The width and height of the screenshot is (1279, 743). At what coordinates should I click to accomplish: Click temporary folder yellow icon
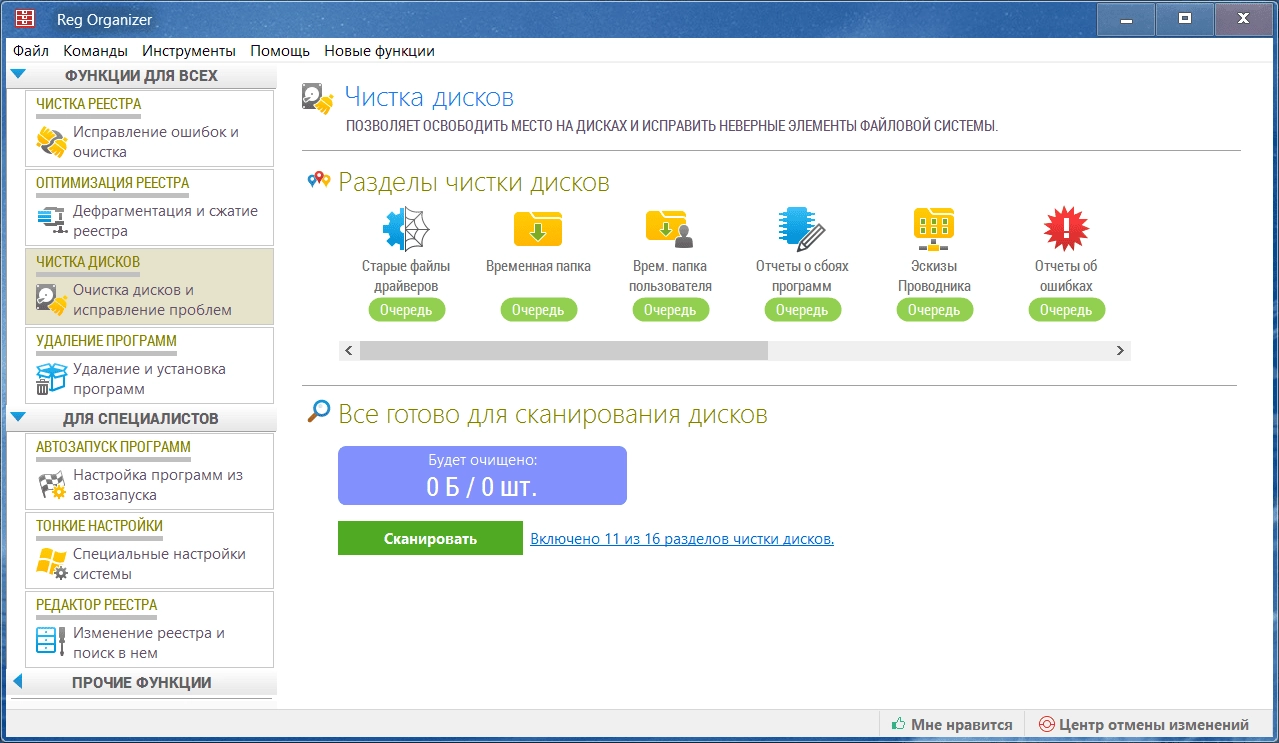pos(538,229)
